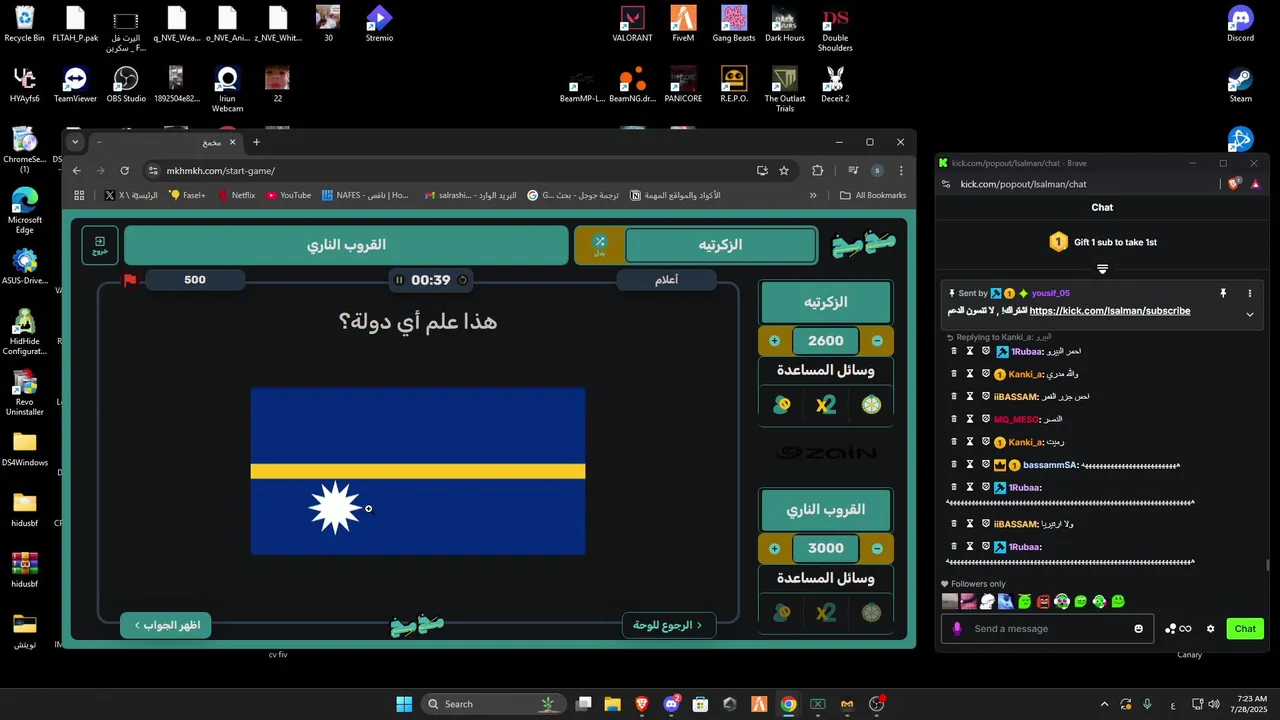Click the taskbar Search box
This screenshot has width=1280, height=720.
[x=492, y=704]
